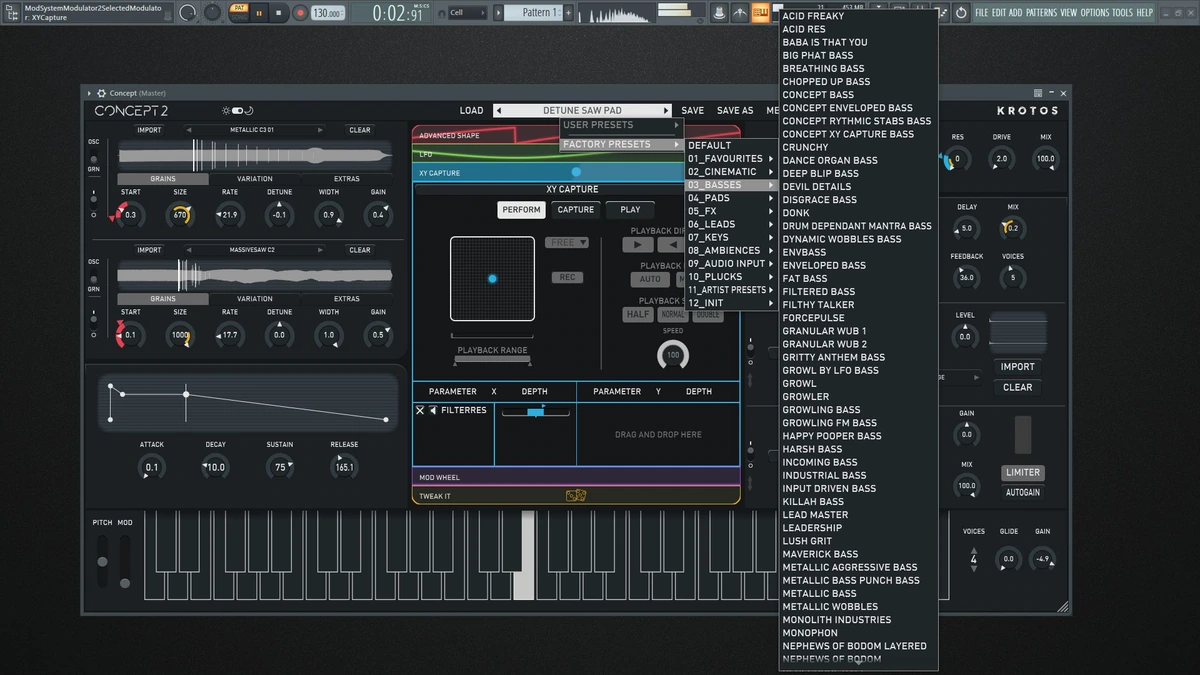Click previous sample arrow beside METALLIC C3 01
Screen dimensions: 1200x675
188,130
